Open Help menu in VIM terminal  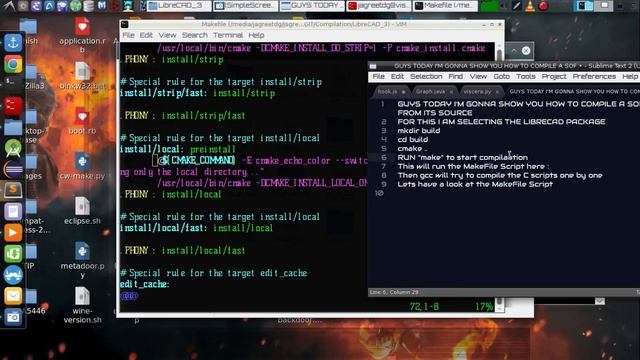pos(256,35)
